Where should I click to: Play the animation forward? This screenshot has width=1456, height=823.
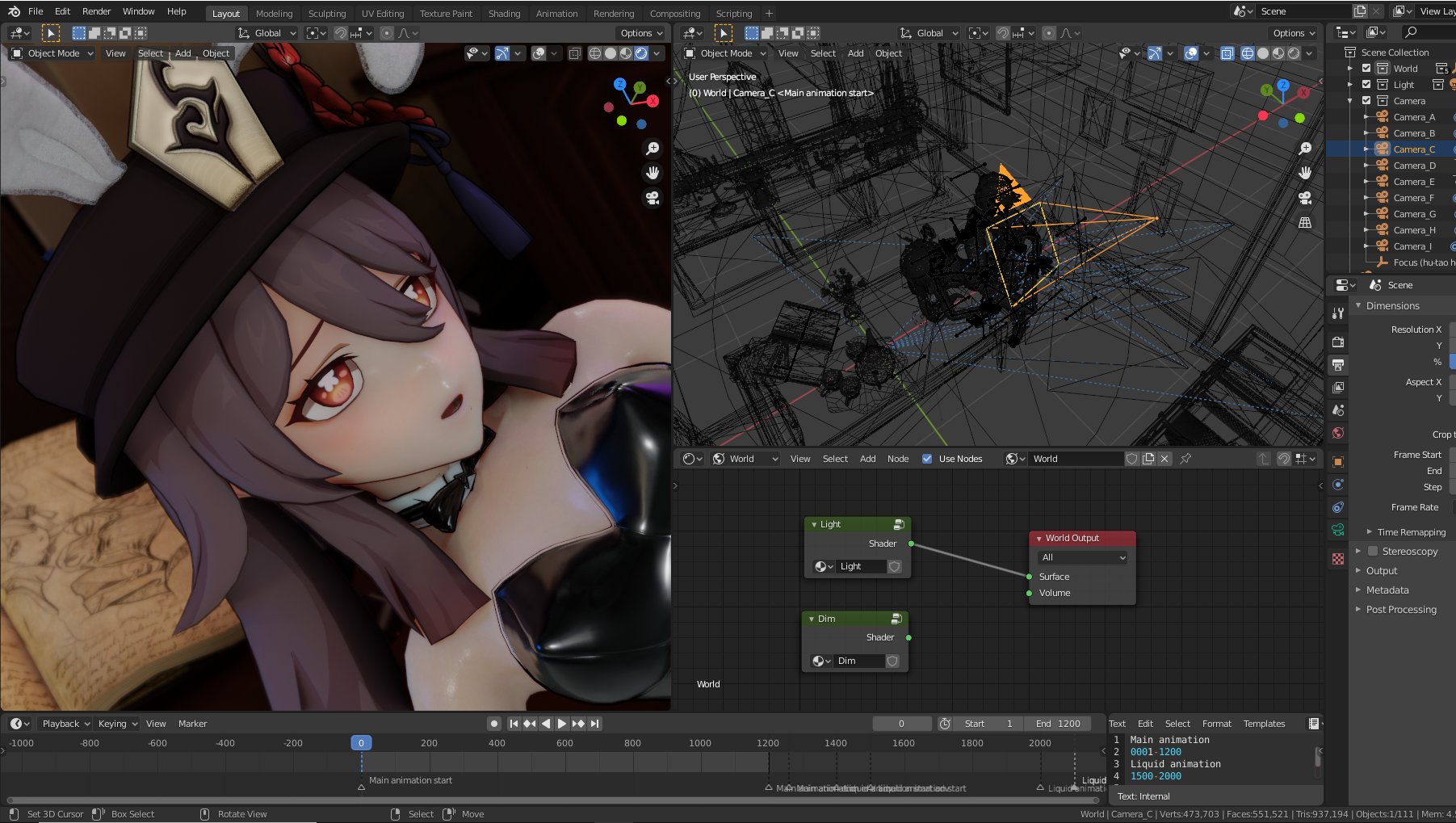point(562,724)
